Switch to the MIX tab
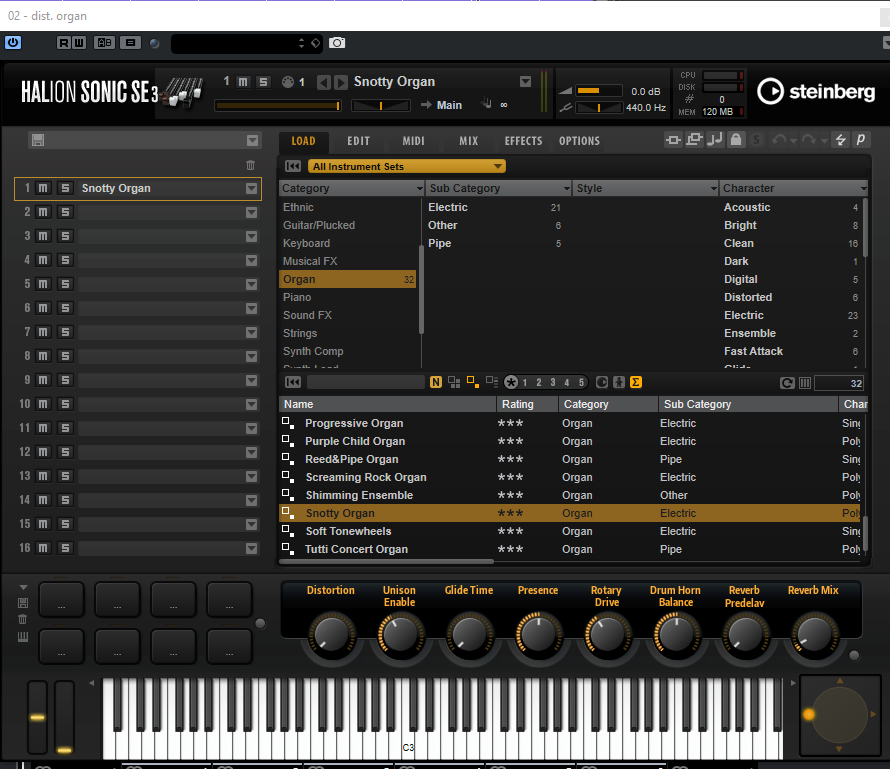The width and height of the screenshot is (890, 769). click(x=468, y=141)
